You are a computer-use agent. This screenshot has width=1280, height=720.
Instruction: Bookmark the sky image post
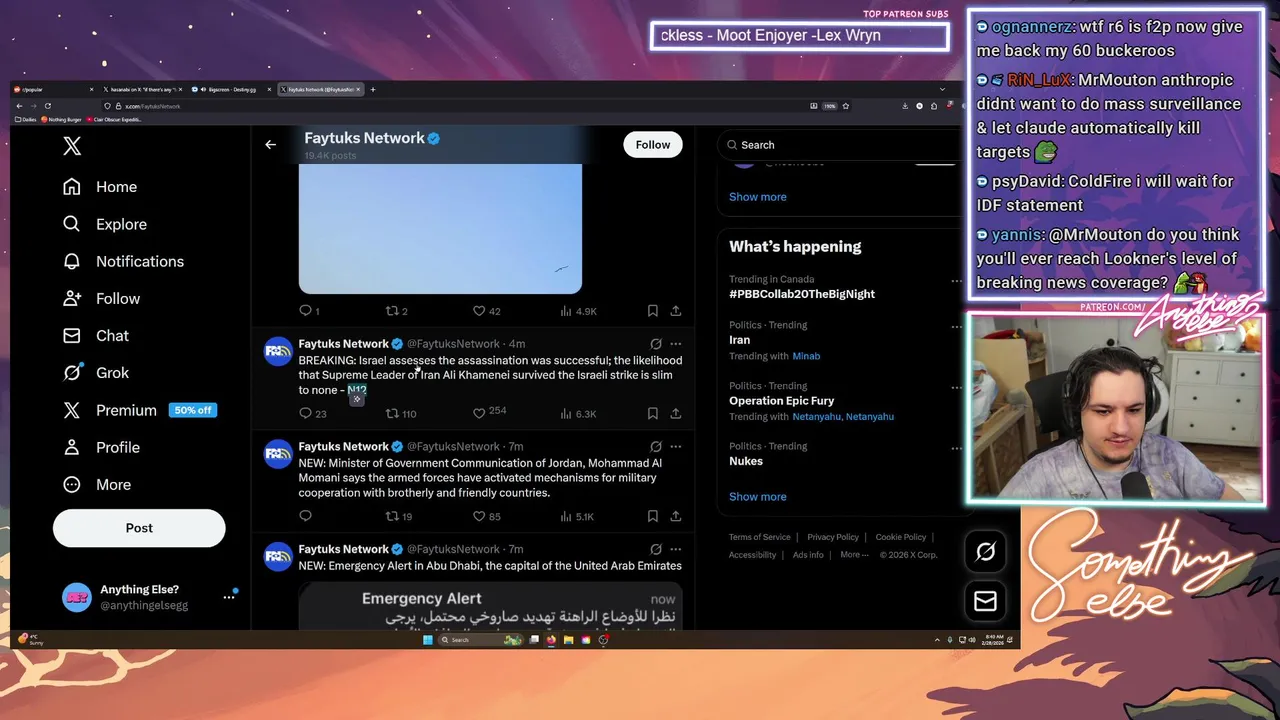click(652, 311)
